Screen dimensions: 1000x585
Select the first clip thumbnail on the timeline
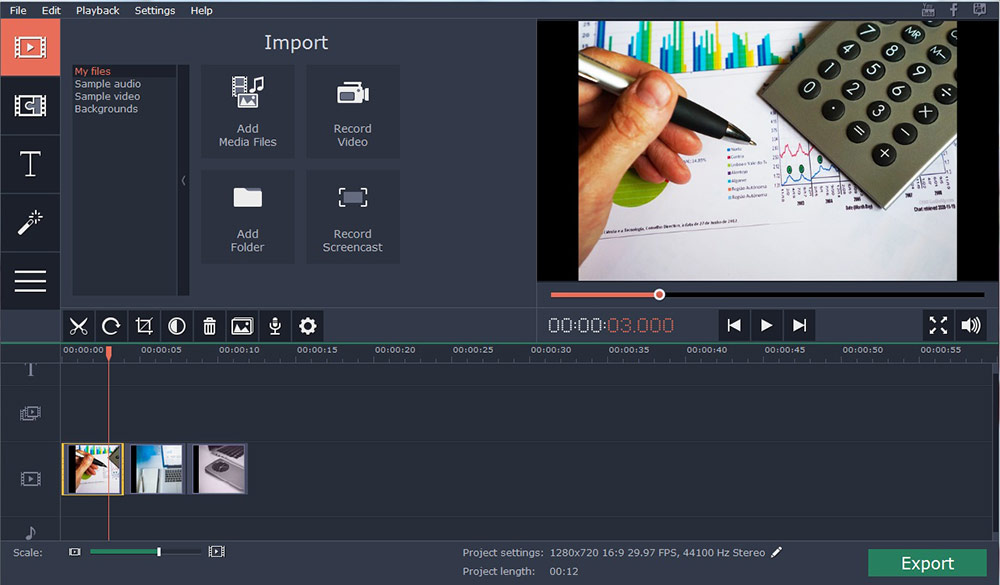[x=92, y=468]
